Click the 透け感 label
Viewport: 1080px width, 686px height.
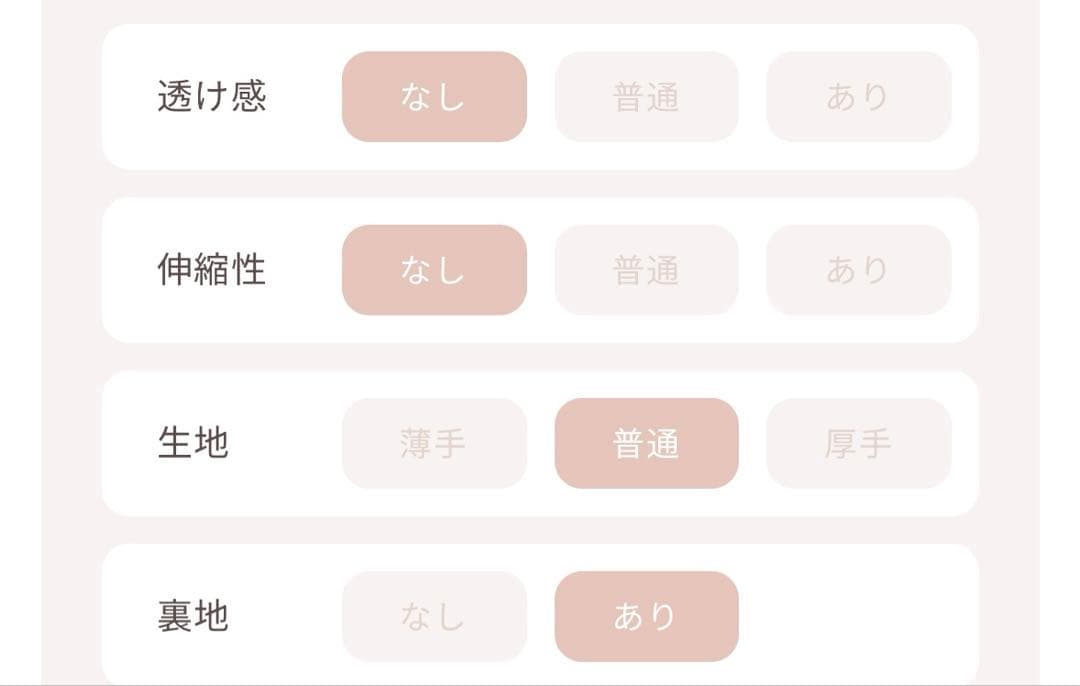pyautogui.click(x=212, y=96)
